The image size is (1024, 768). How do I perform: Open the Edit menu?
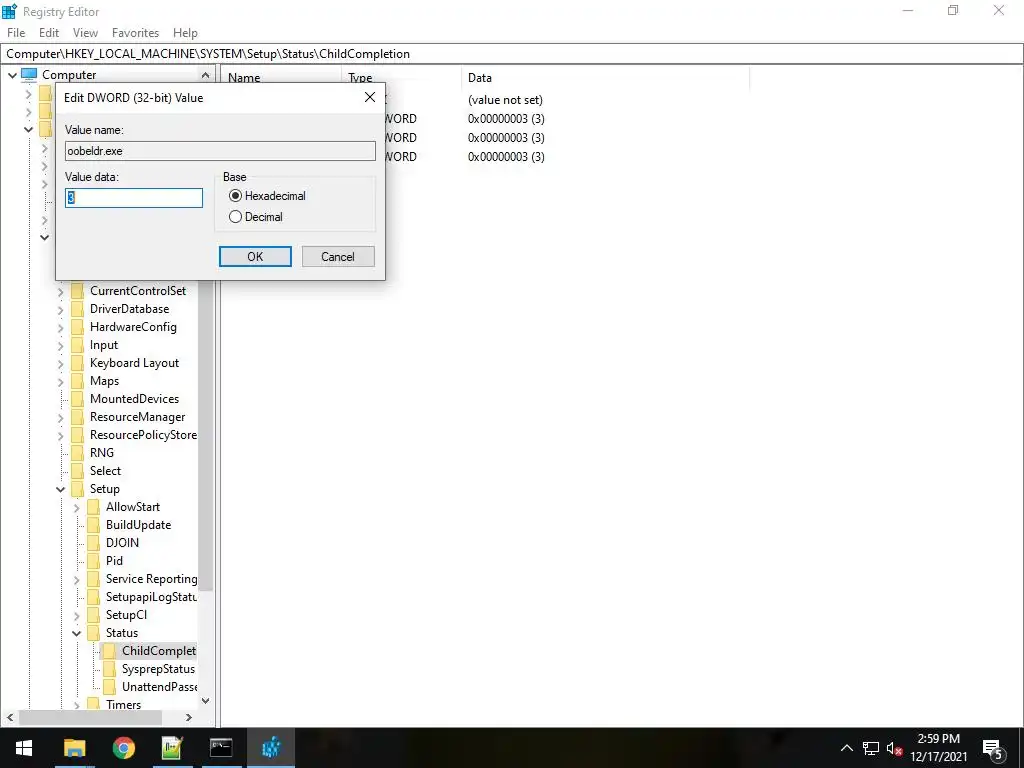click(x=49, y=33)
